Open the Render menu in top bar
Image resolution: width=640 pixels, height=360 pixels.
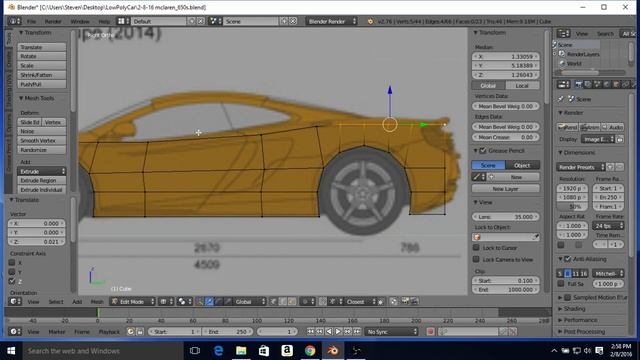point(53,21)
